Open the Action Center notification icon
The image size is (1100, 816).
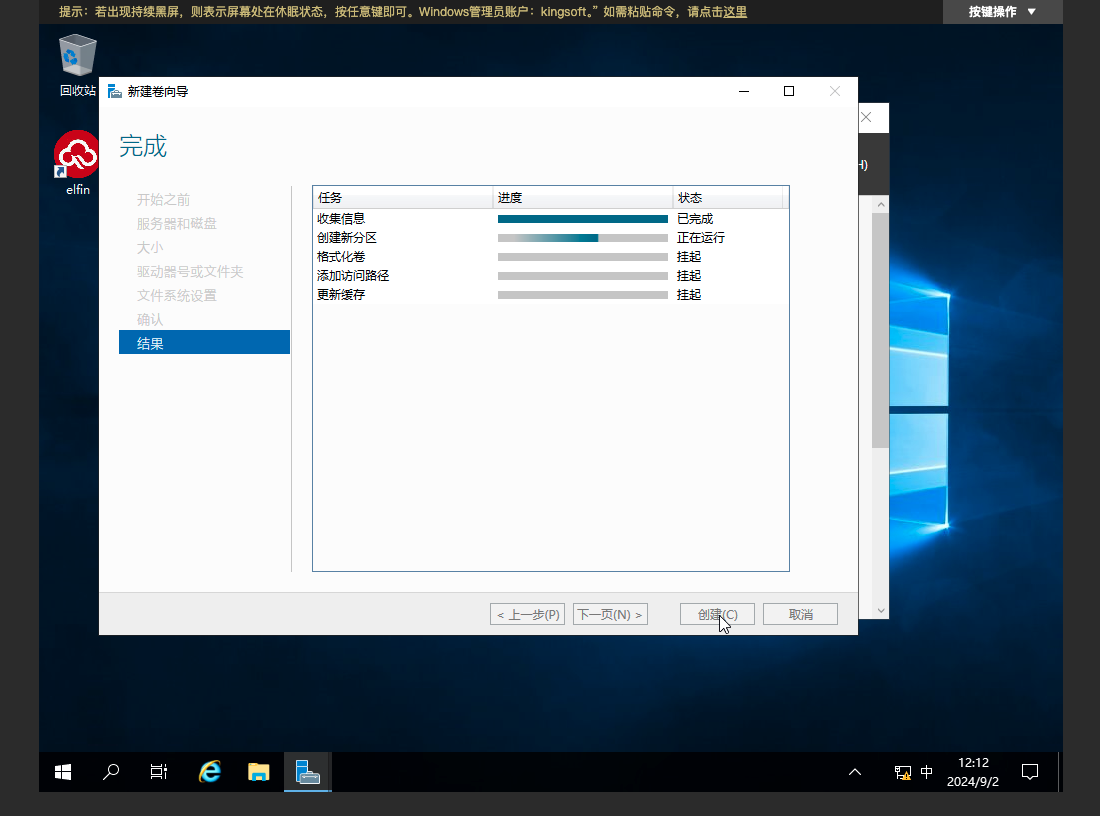coord(1030,772)
